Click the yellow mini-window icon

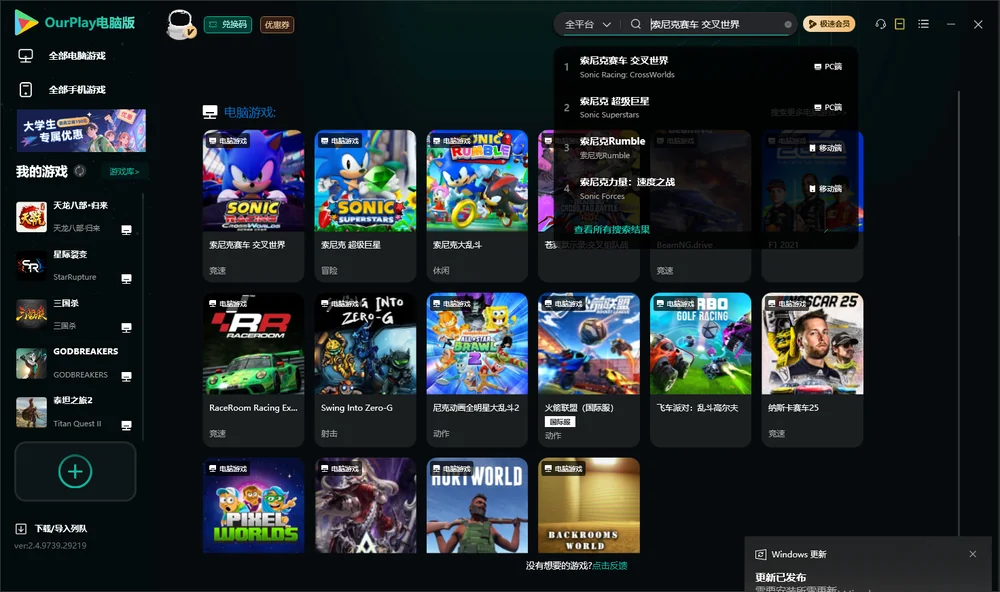[899, 24]
